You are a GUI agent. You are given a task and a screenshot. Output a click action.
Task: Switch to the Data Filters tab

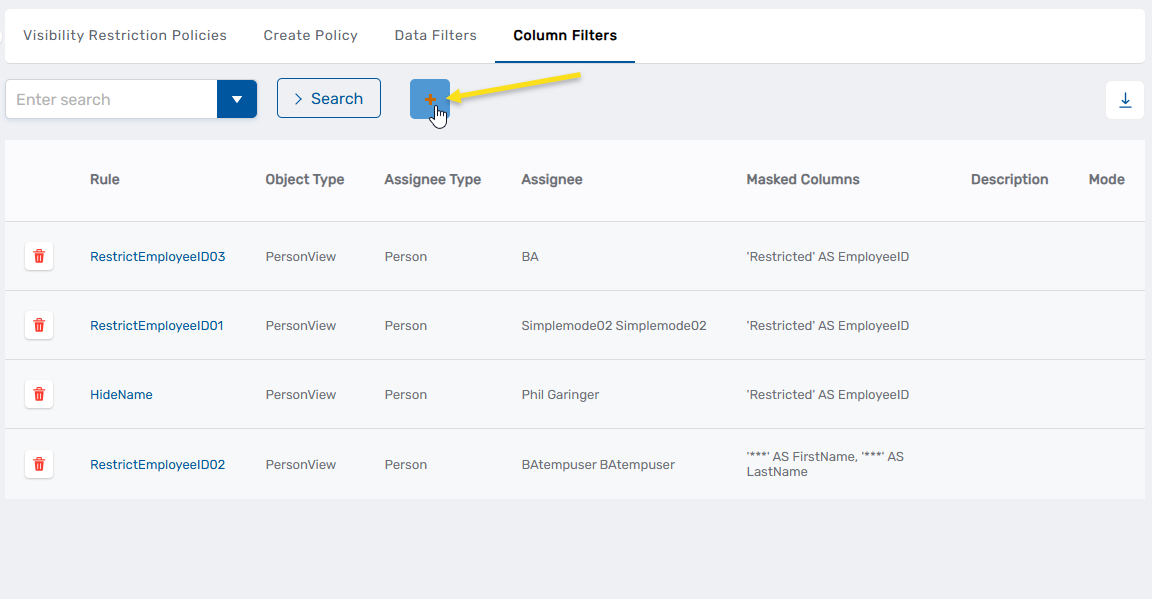coord(435,35)
